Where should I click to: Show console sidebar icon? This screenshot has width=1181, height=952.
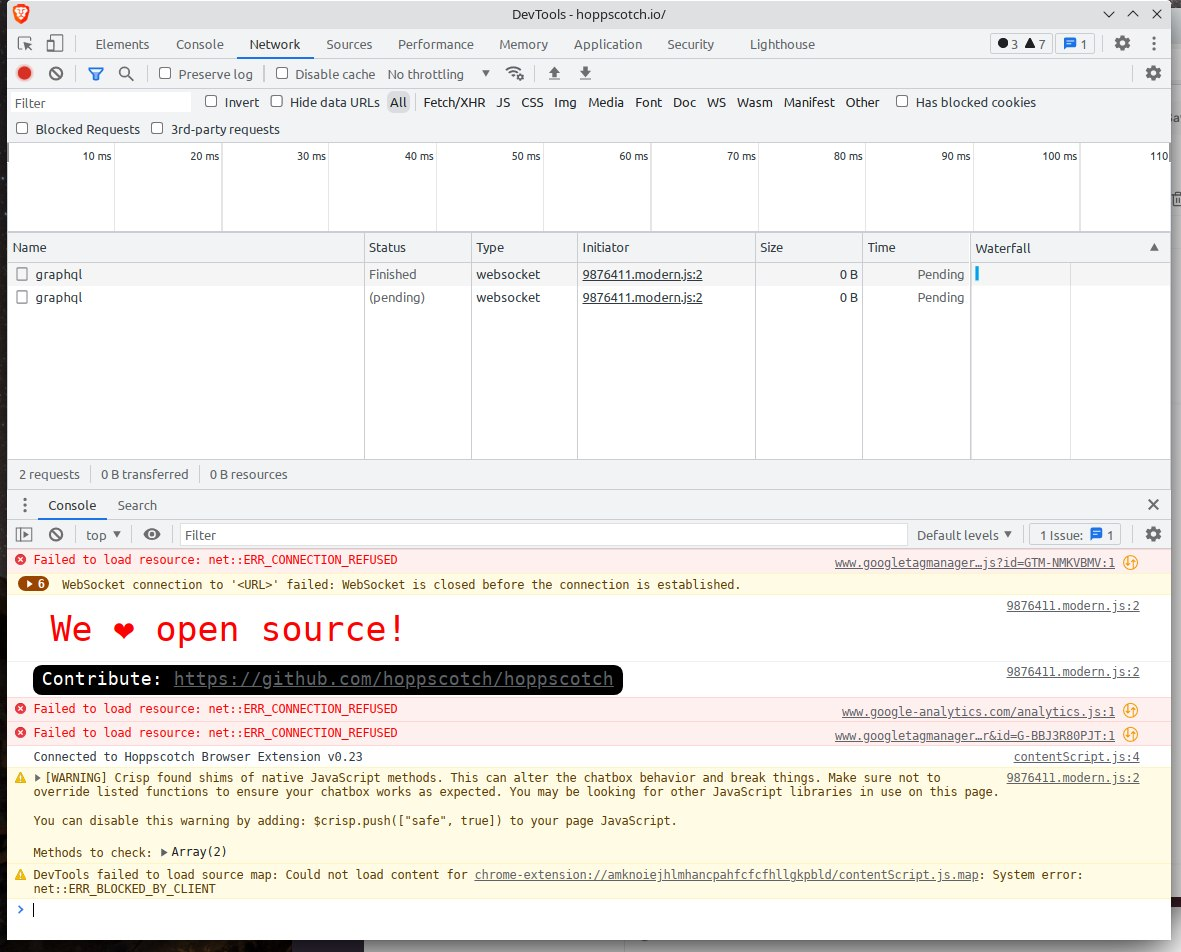(24, 535)
